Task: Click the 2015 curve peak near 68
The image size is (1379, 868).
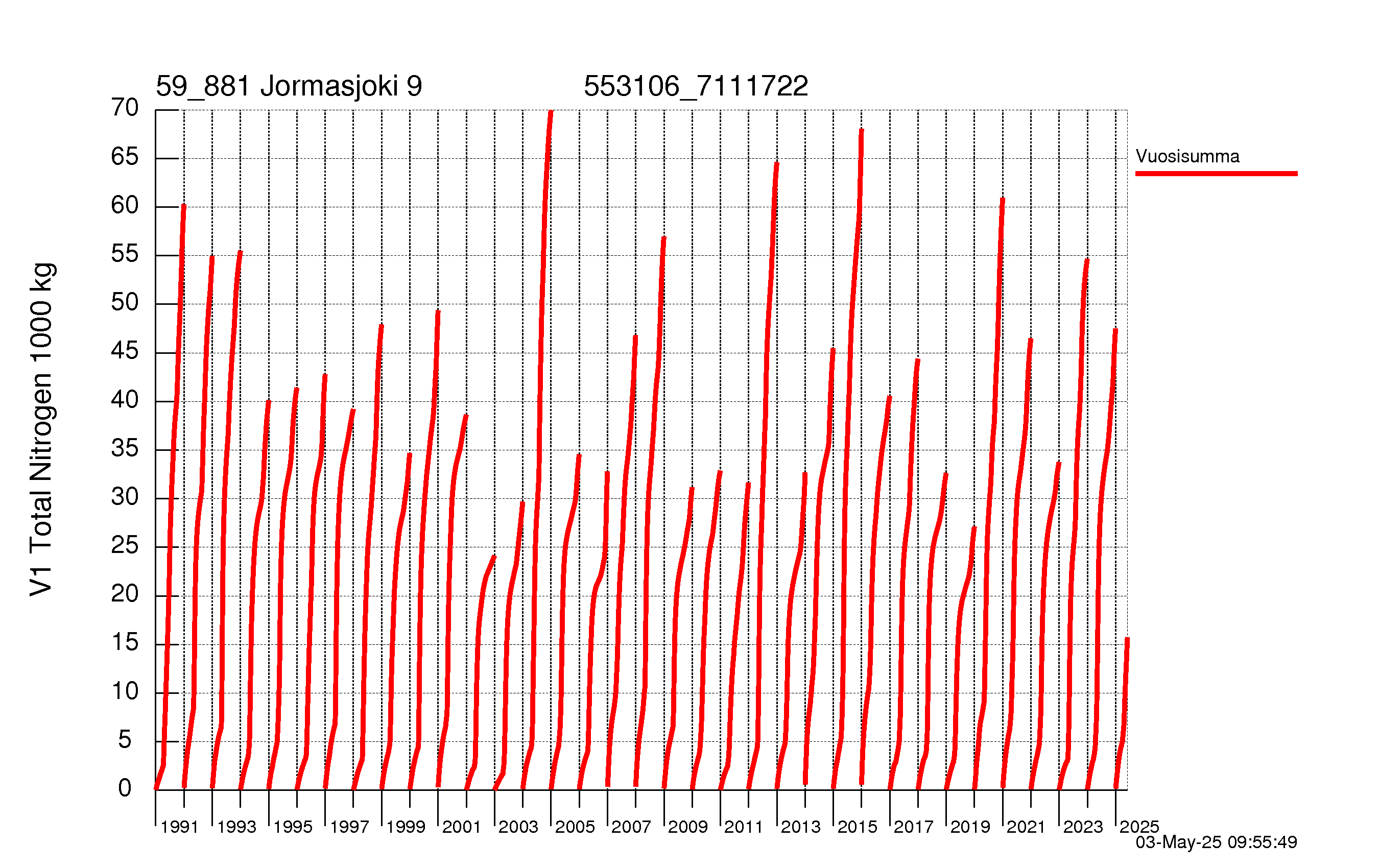Action: [x=861, y=132]
